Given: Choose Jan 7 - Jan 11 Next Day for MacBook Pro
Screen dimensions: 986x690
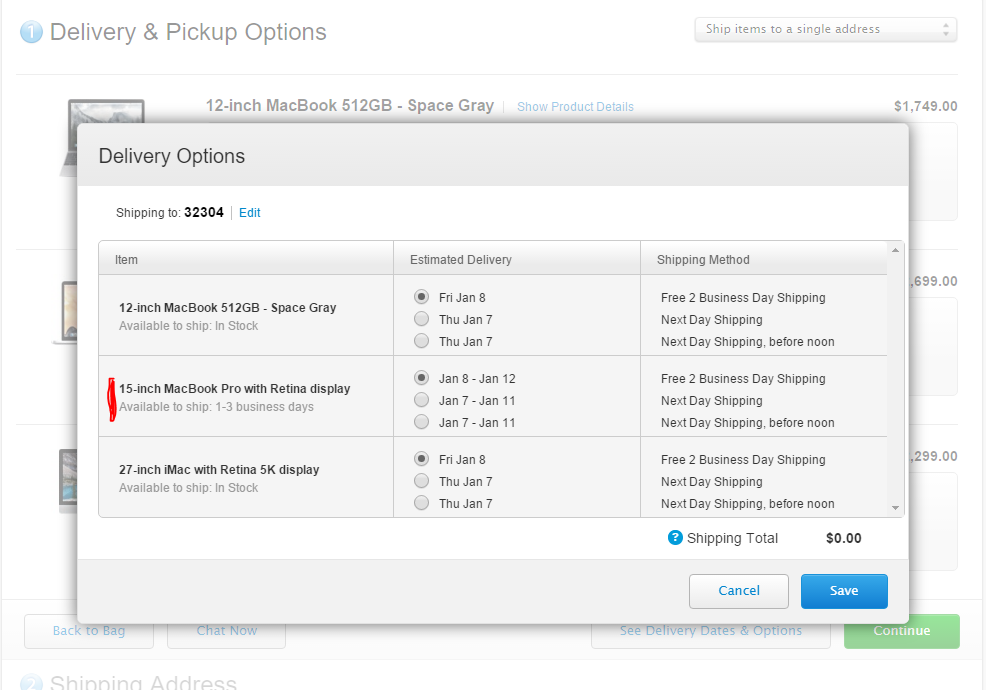Looking at the screenshot, I should pyautogui.click(x=422, y=400).
